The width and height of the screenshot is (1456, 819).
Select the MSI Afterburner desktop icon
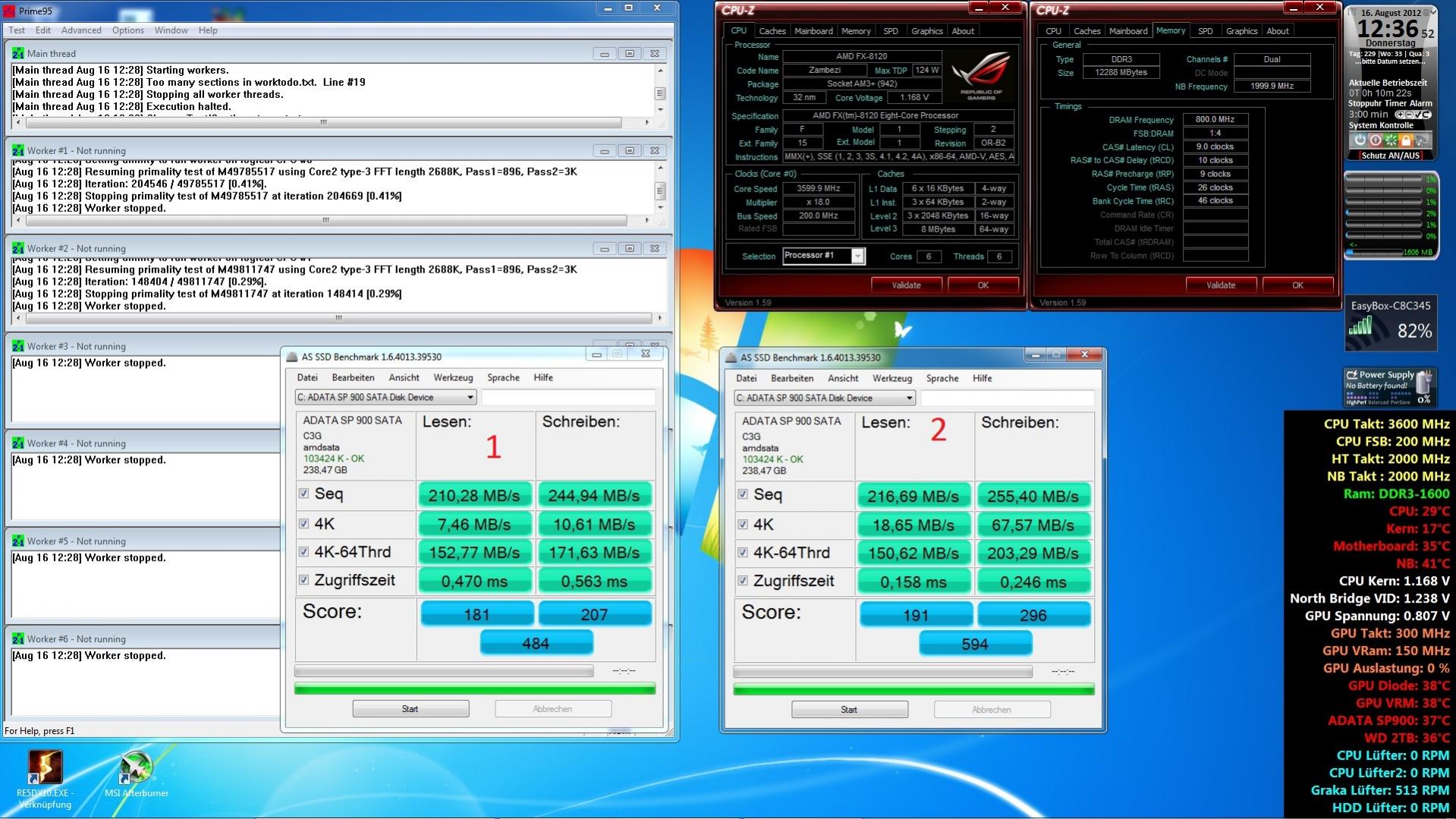click(x=137, y=767)
